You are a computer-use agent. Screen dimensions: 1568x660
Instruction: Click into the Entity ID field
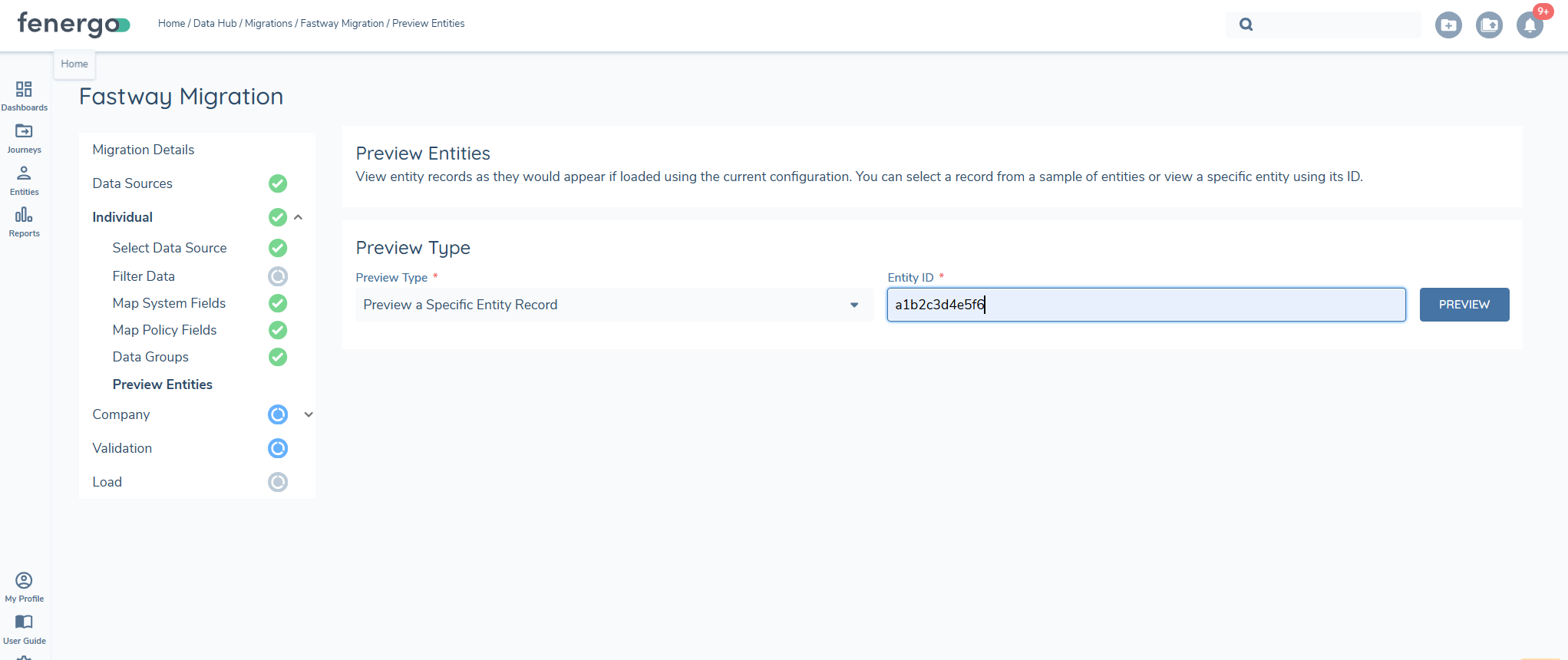point(1146,305)
